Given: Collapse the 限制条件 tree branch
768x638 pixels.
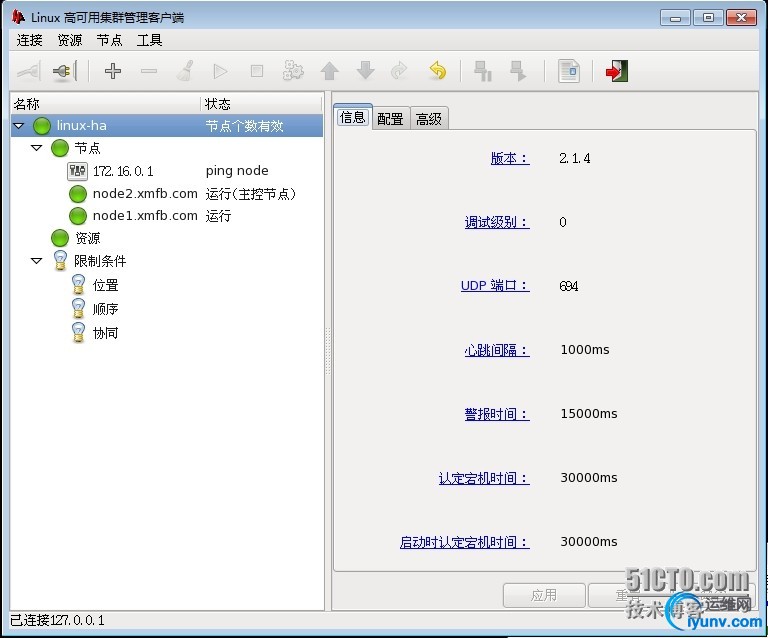Looking at the screenshot, I should pyautogui.click(x=37, y=261).
